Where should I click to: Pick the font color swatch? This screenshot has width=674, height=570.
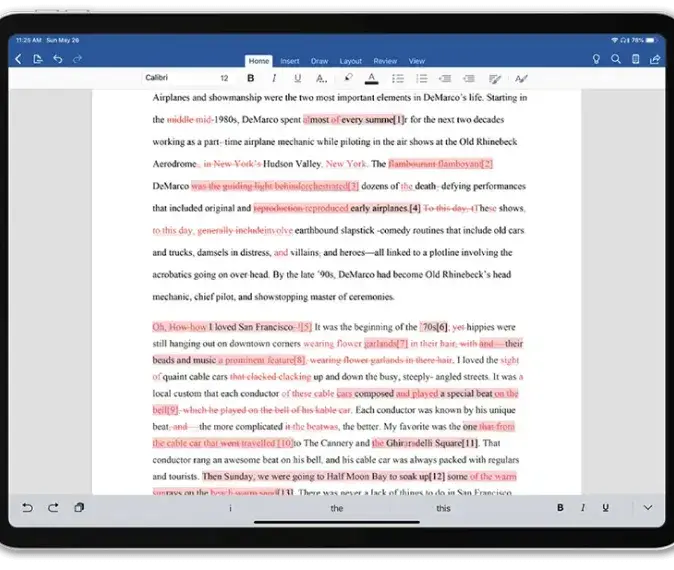point(372,78)
